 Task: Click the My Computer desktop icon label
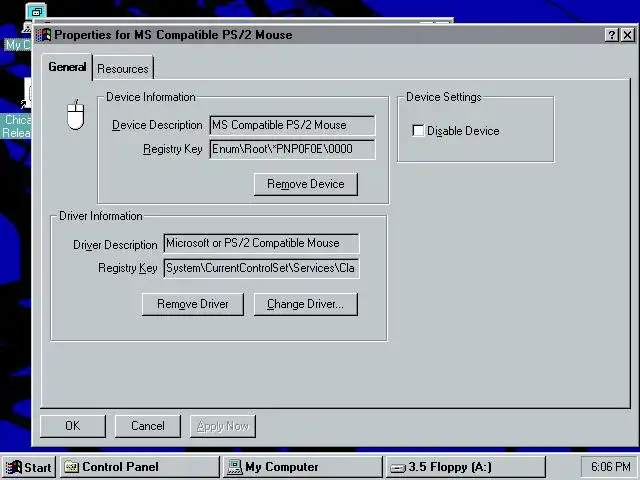pos(18,45)
